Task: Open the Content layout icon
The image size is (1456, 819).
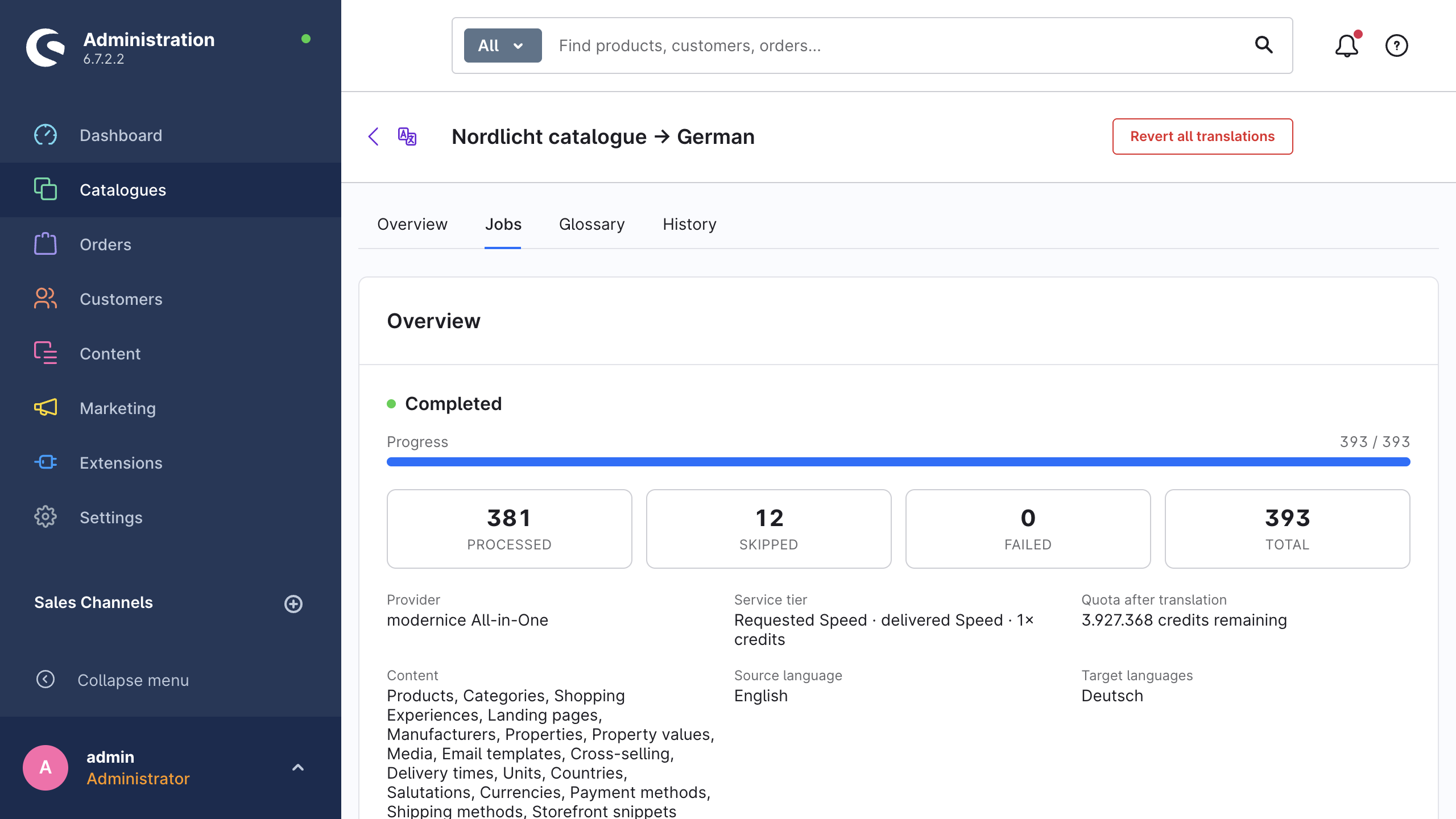Action: pos(45,353)
